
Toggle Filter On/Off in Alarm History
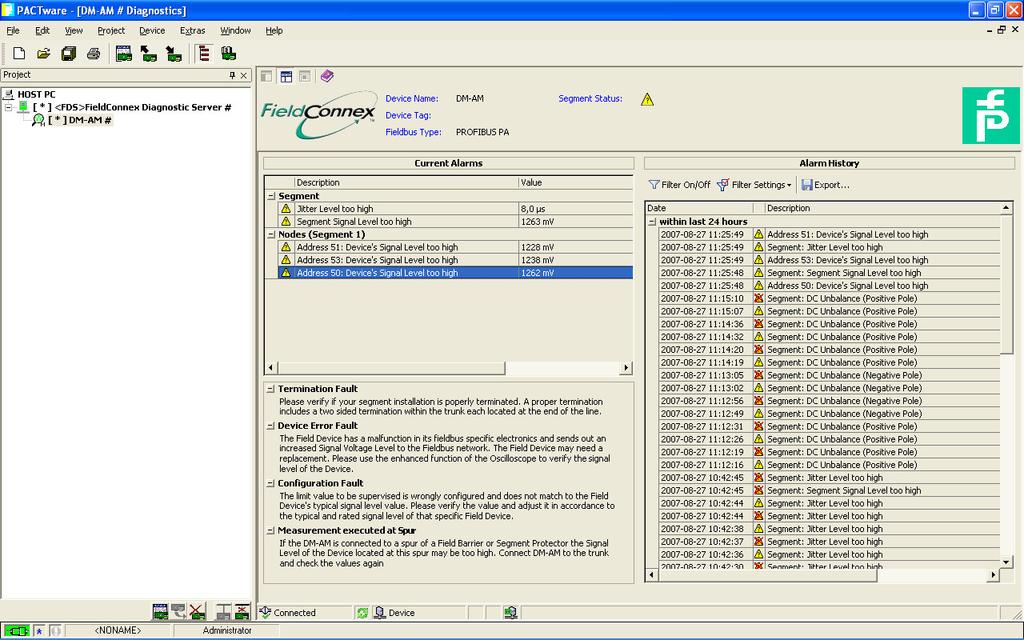point(679,185)
